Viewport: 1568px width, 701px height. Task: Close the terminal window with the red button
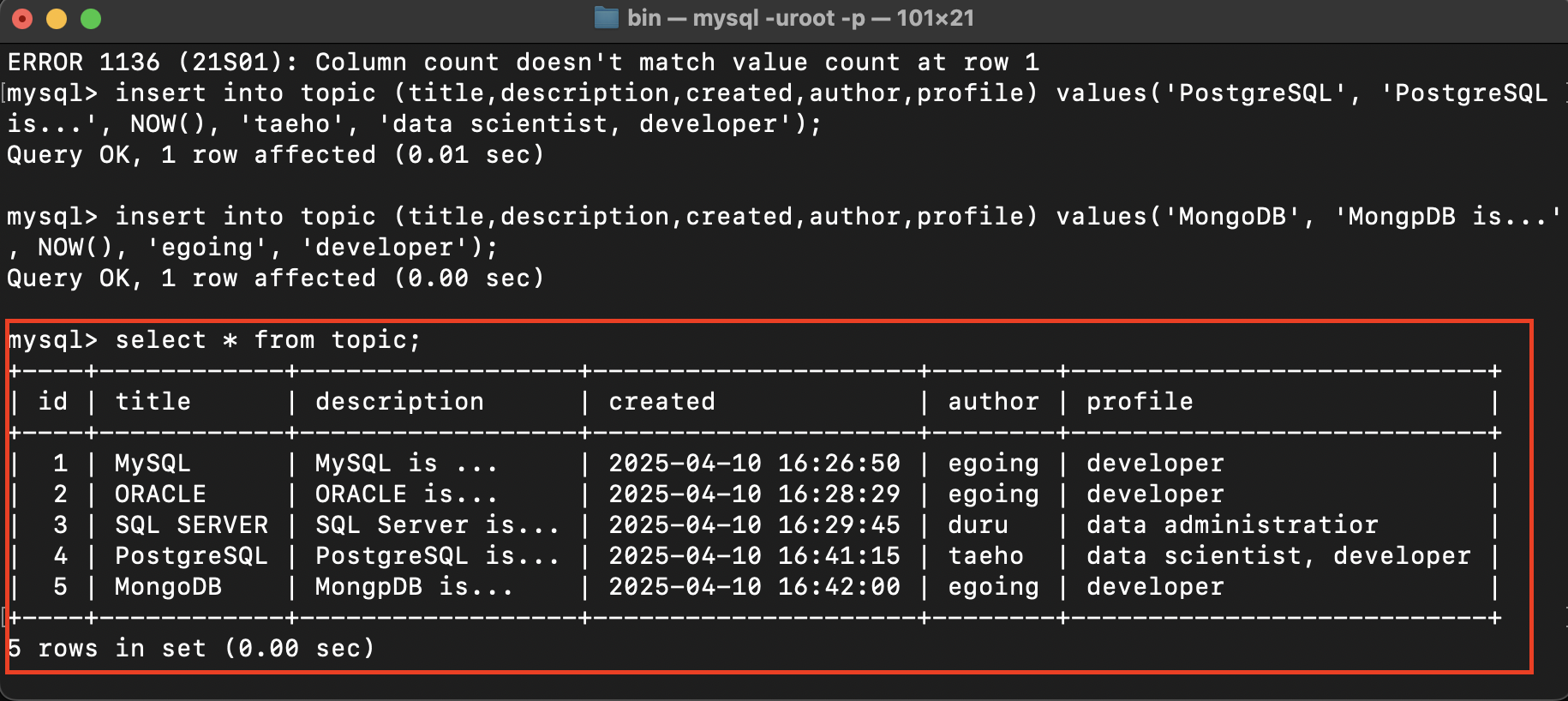tap(22, 19)
